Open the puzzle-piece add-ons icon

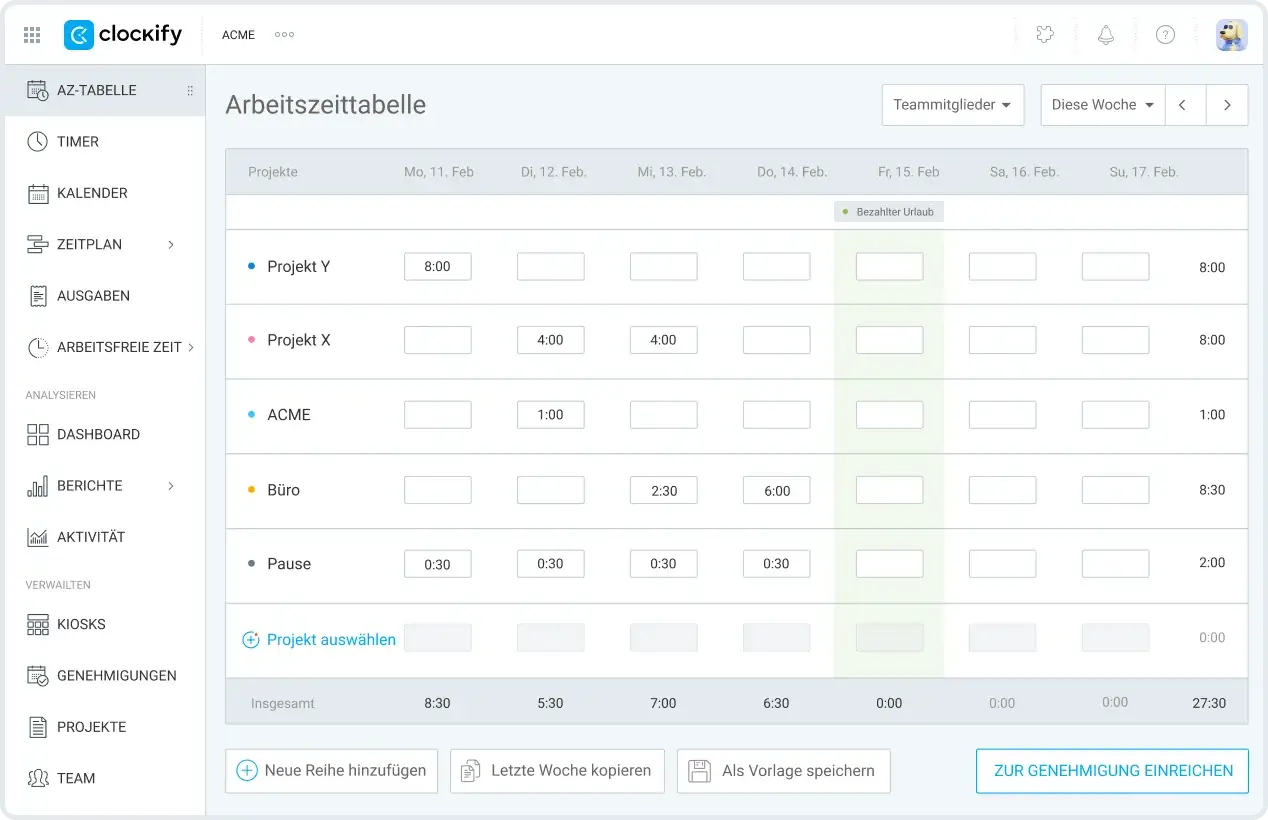[x=1045, y=35]
